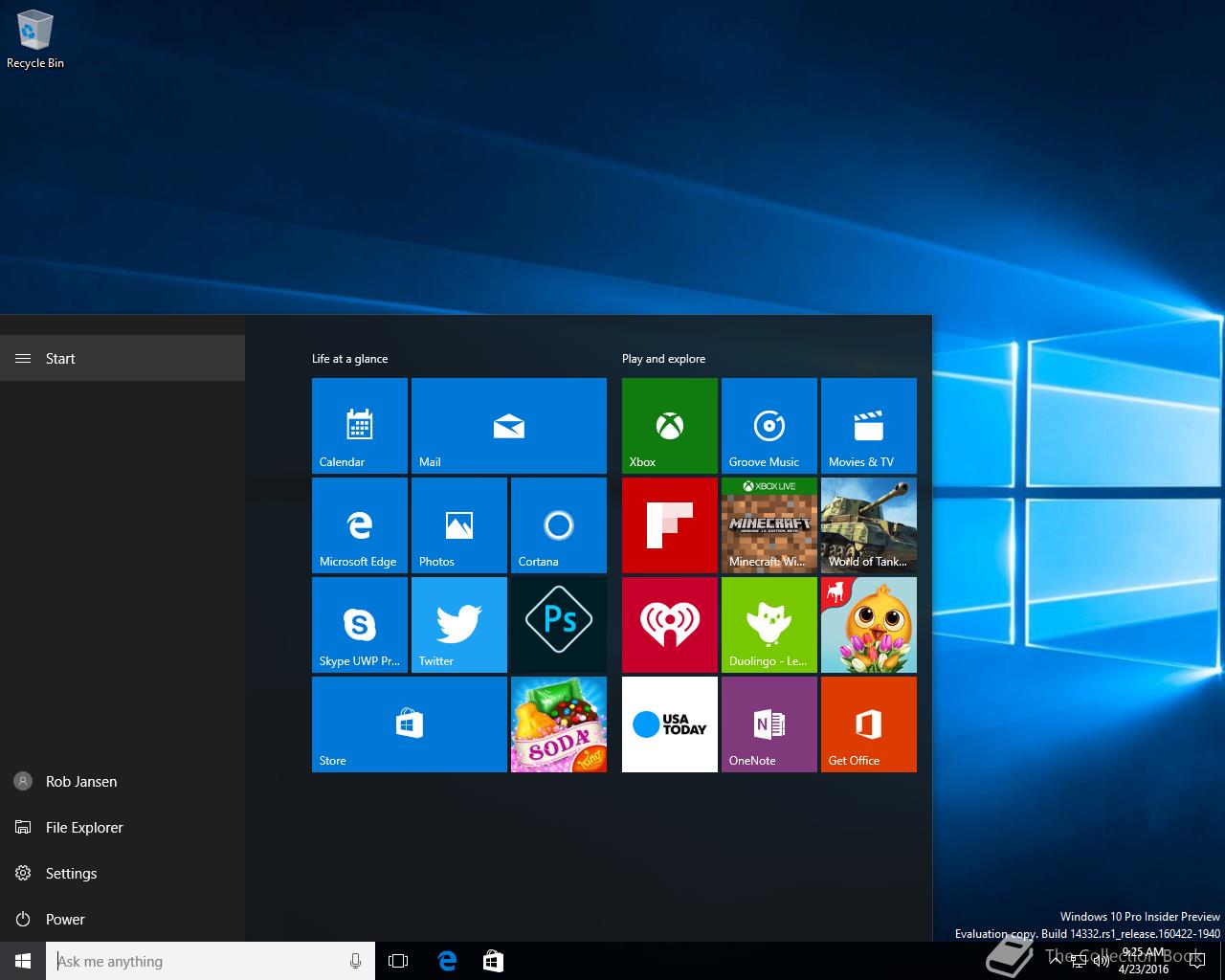Open Groove Music tile
1225x980 pixels.
pos(769,426)
